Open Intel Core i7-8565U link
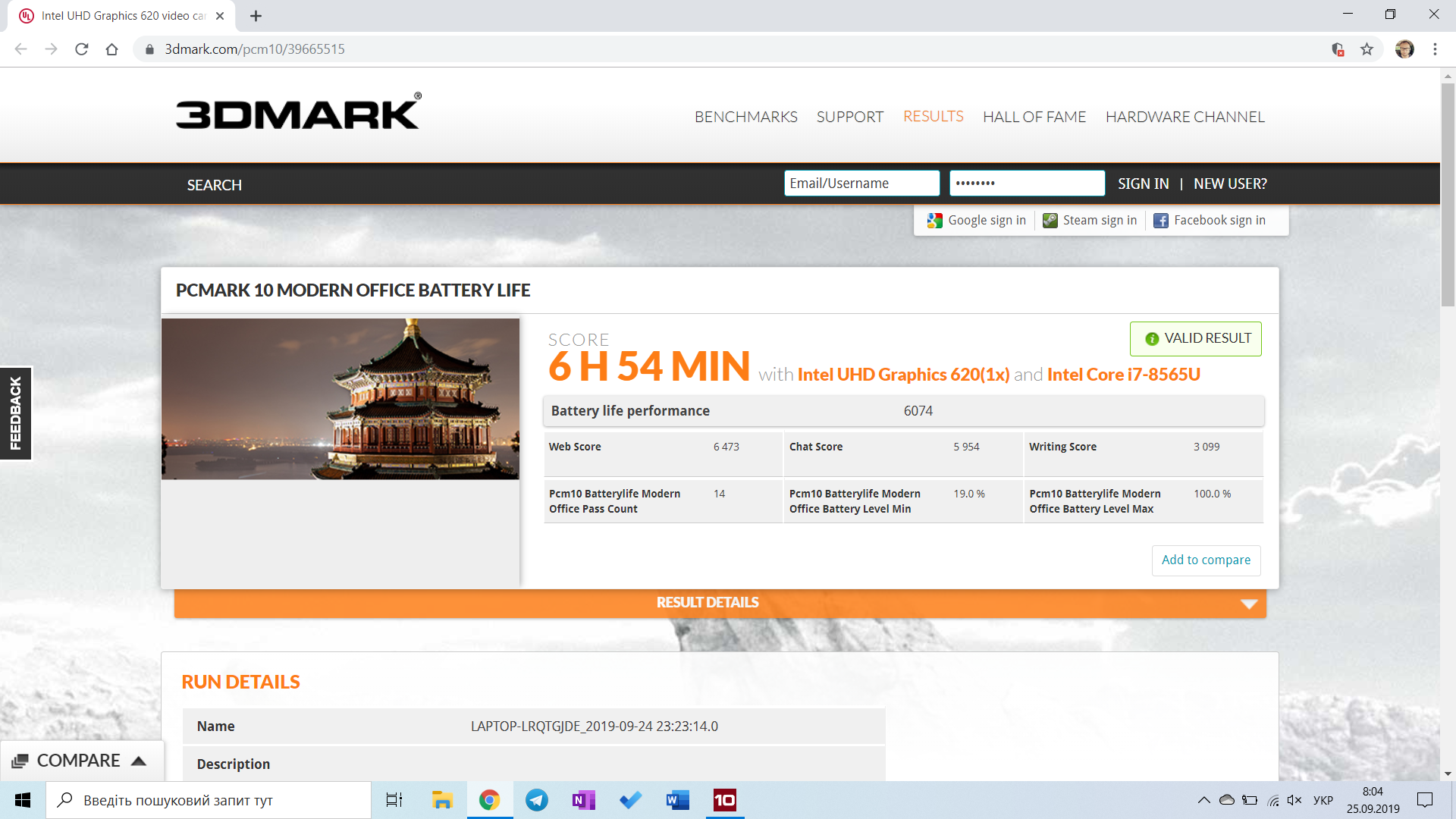 1123,375
